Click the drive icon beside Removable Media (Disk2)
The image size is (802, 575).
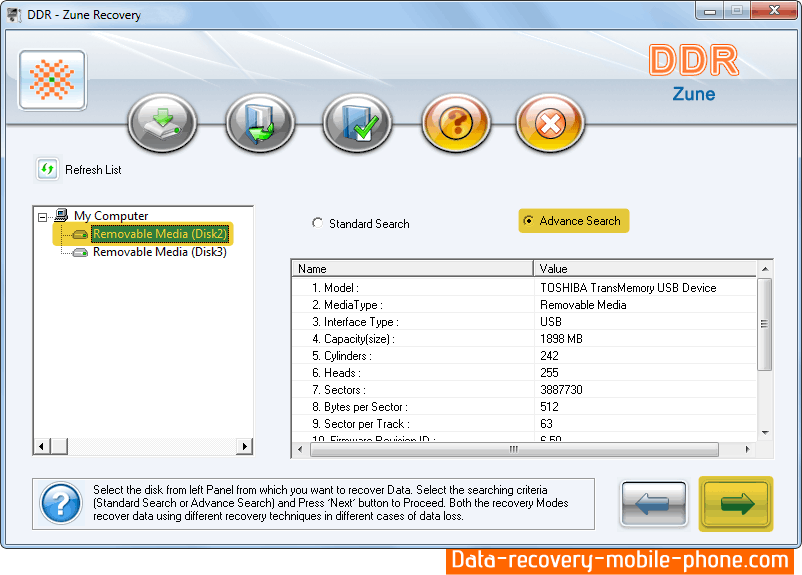80,234
